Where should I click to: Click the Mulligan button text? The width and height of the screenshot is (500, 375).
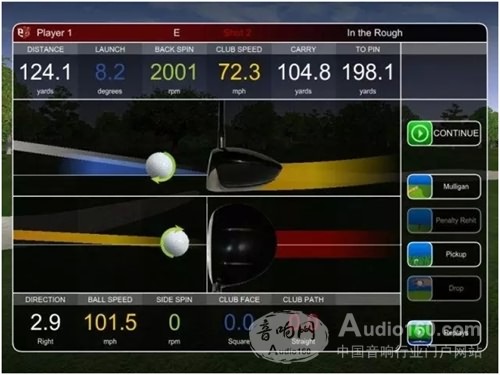(456, 187)
